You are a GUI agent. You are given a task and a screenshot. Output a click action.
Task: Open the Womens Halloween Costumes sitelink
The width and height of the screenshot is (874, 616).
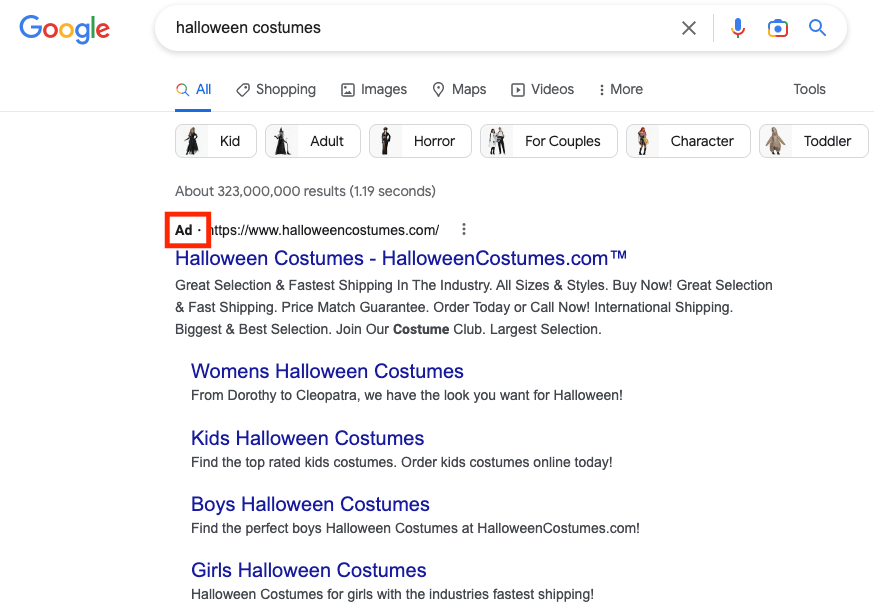coord(327,371)
